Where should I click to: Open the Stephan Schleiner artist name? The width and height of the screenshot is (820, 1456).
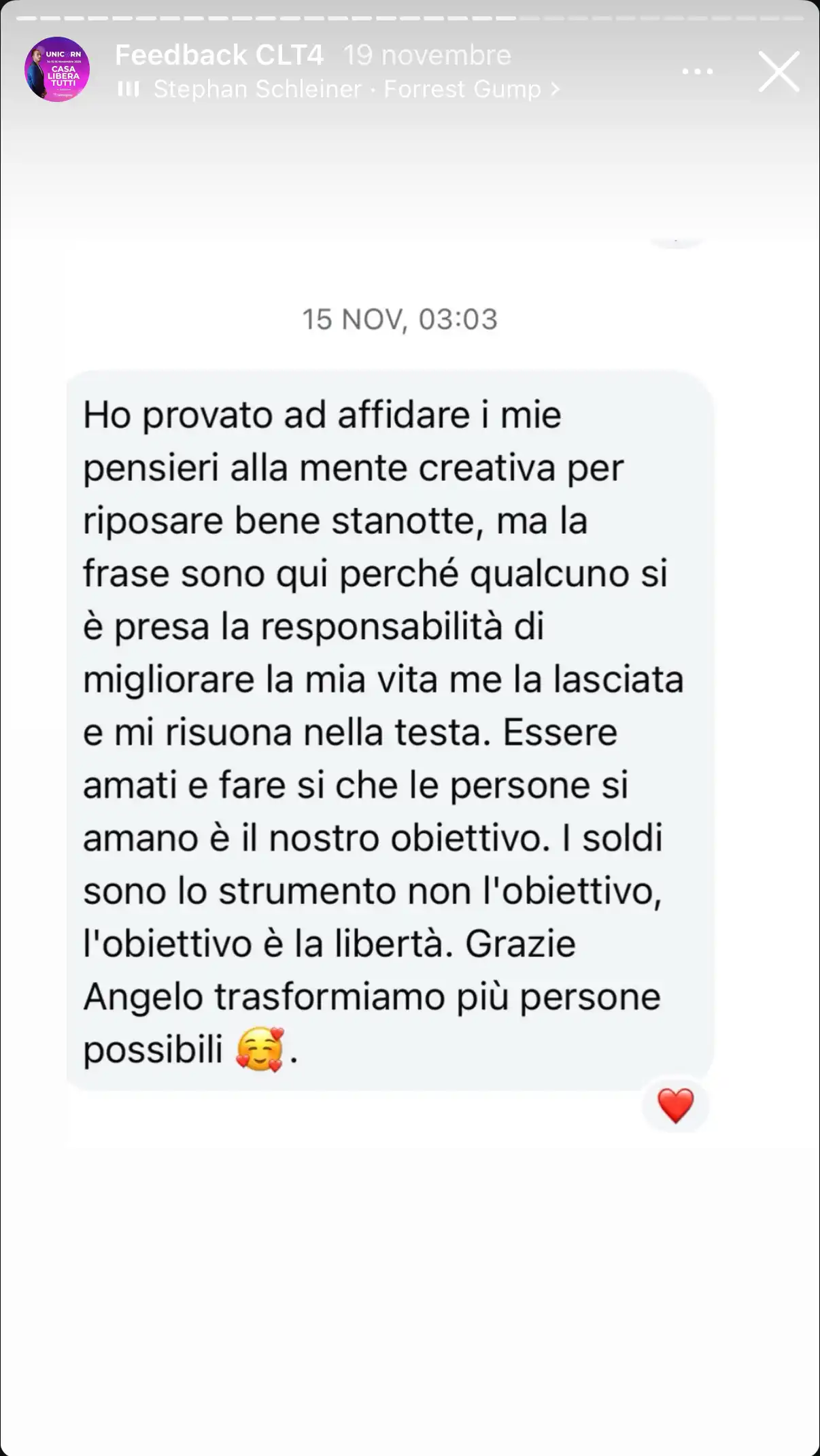click(257, 89)
